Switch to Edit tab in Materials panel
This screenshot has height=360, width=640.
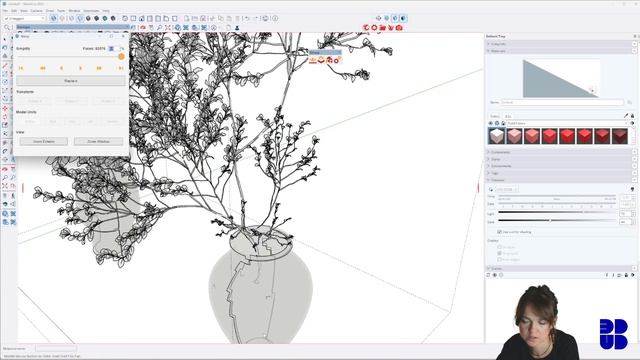508,116
